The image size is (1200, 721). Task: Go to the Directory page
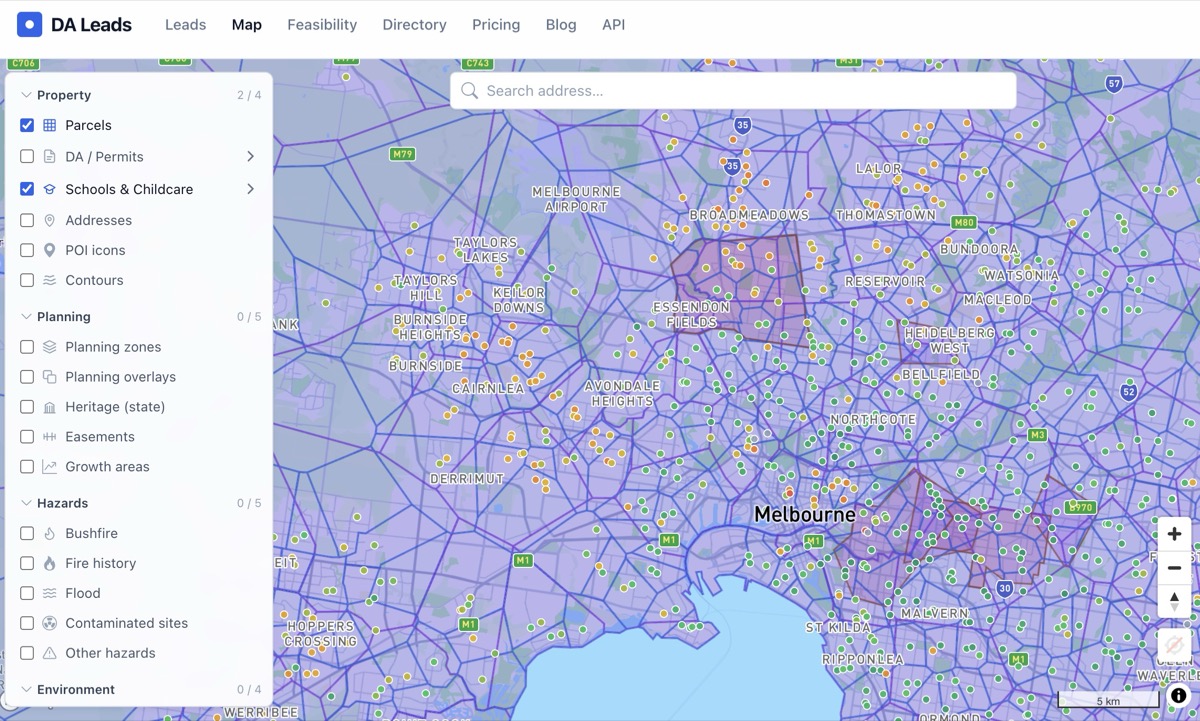(x=414, y=25)
